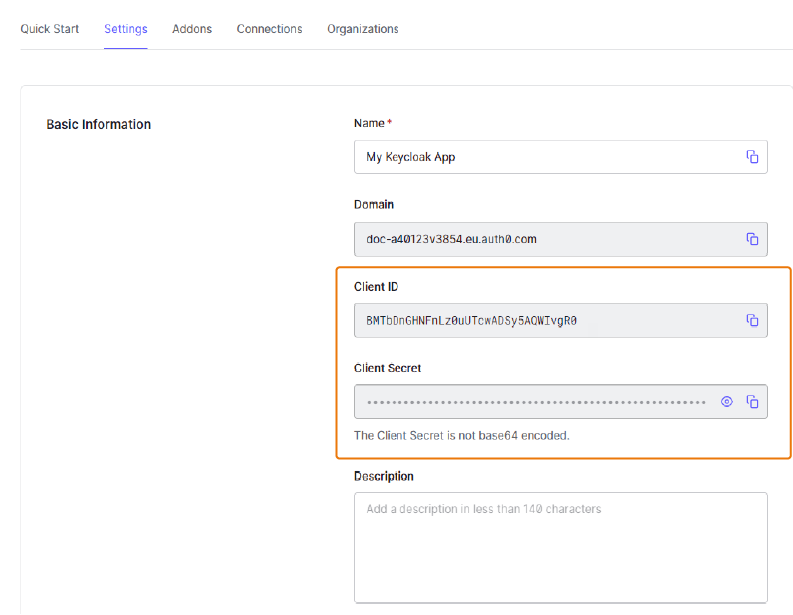The height and width of the screenshot is (615, 793).
Task: Click the 'Name' field label
Action: pyautogui.click(x=369, y=123)
